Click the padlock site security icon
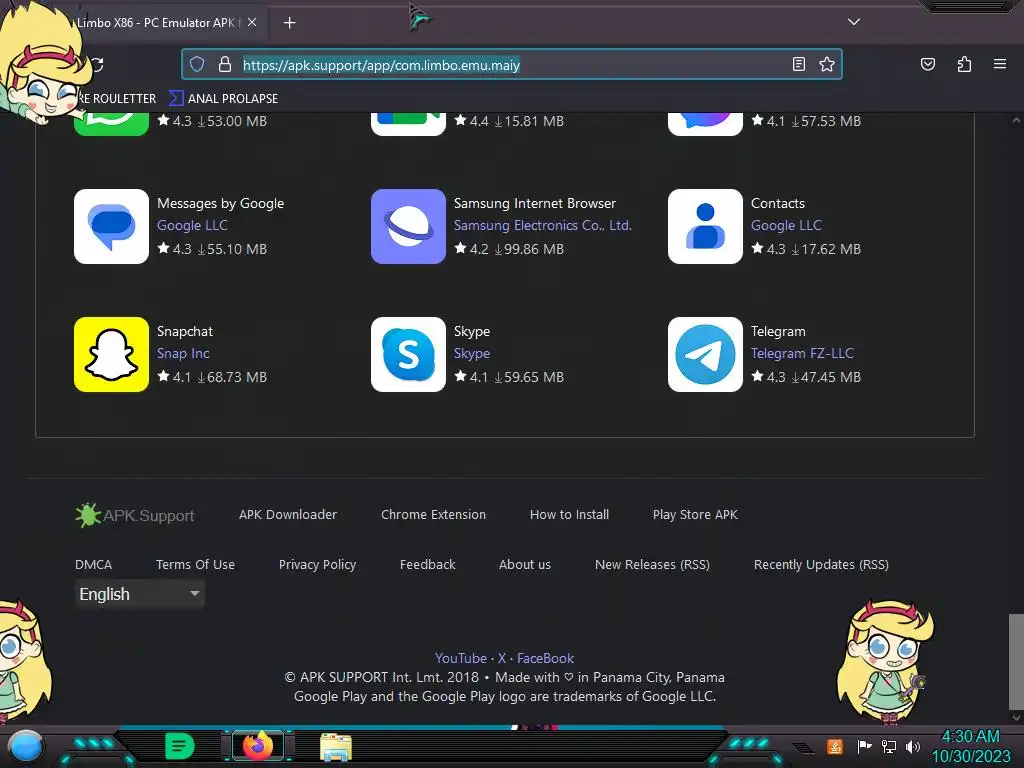 click(225, 64)
